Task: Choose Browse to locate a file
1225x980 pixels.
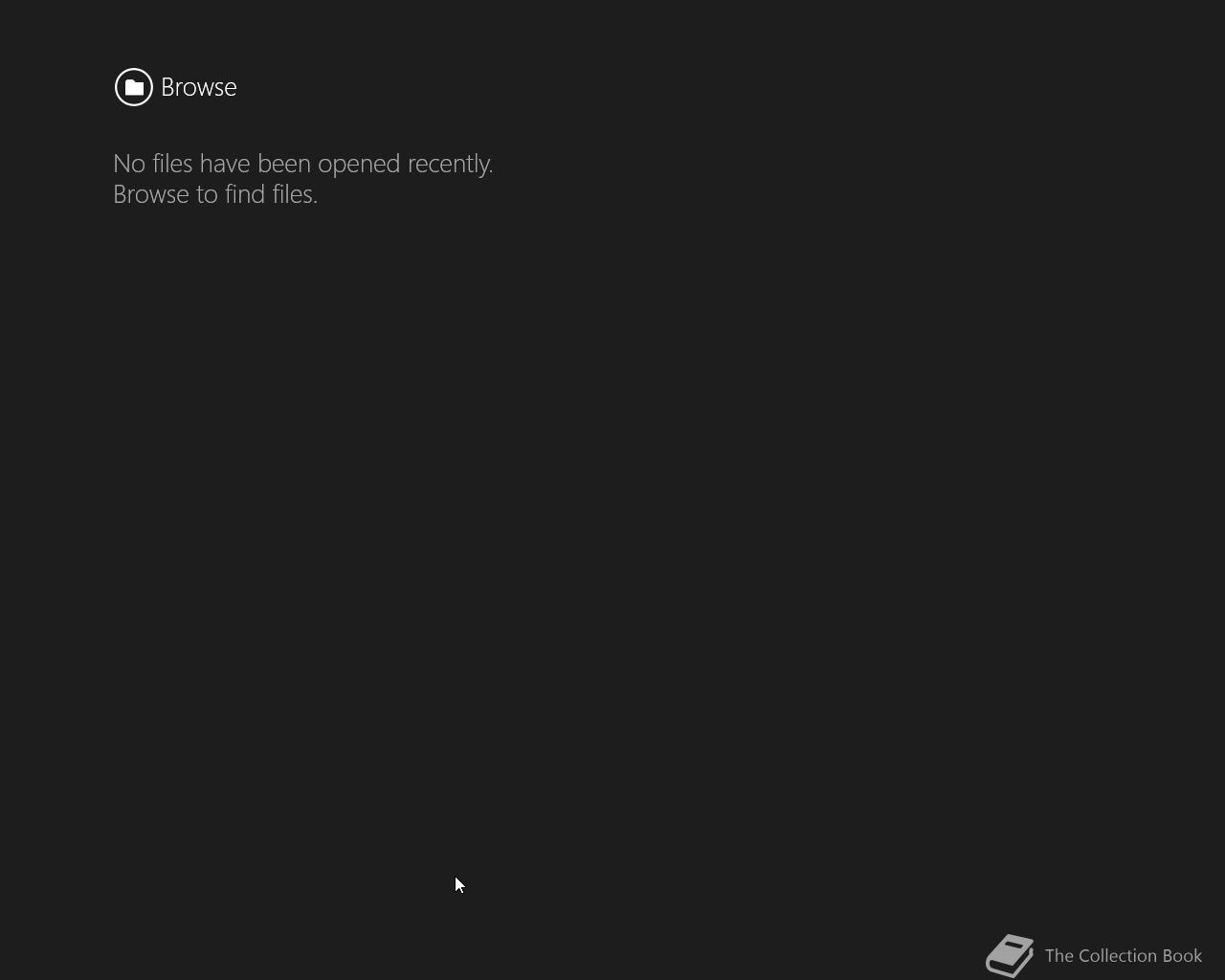Action: point(198,87)
